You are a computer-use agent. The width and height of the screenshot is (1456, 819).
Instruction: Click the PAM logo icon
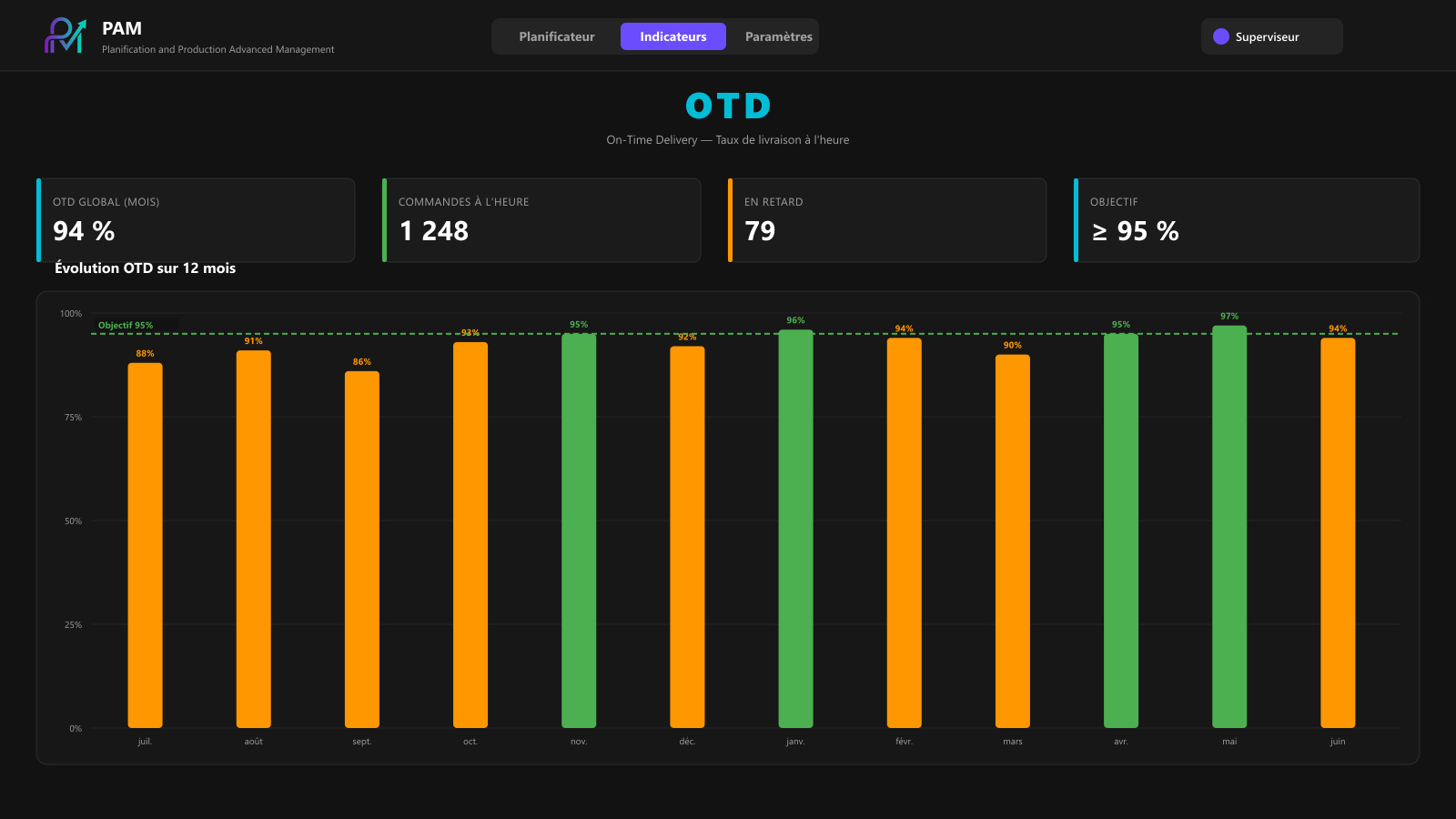point(65,35)
